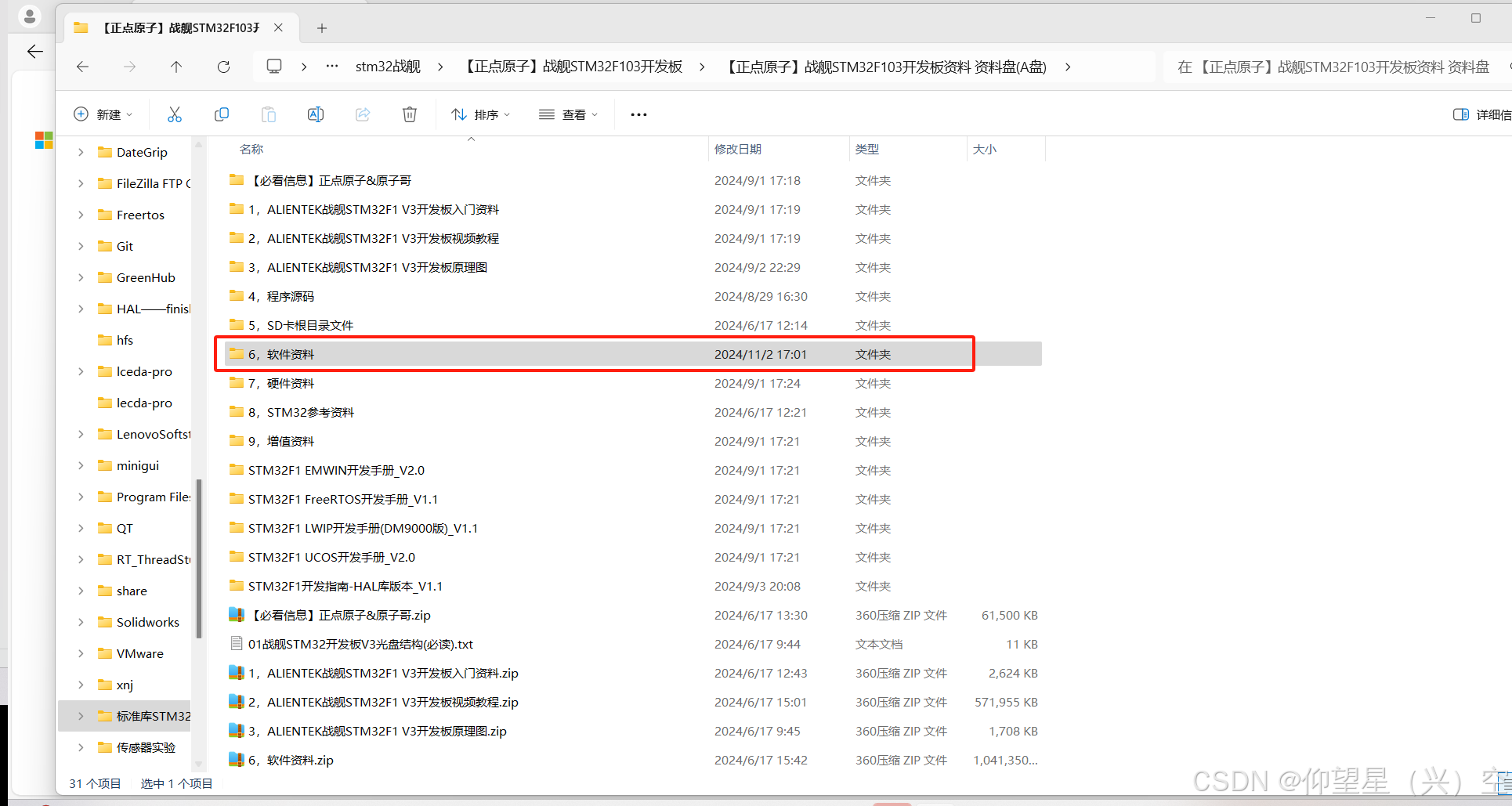Click the chevron after stm32战舰 breadcrumb
Screen dimensions: 1512x806
(x=440, y=67)
